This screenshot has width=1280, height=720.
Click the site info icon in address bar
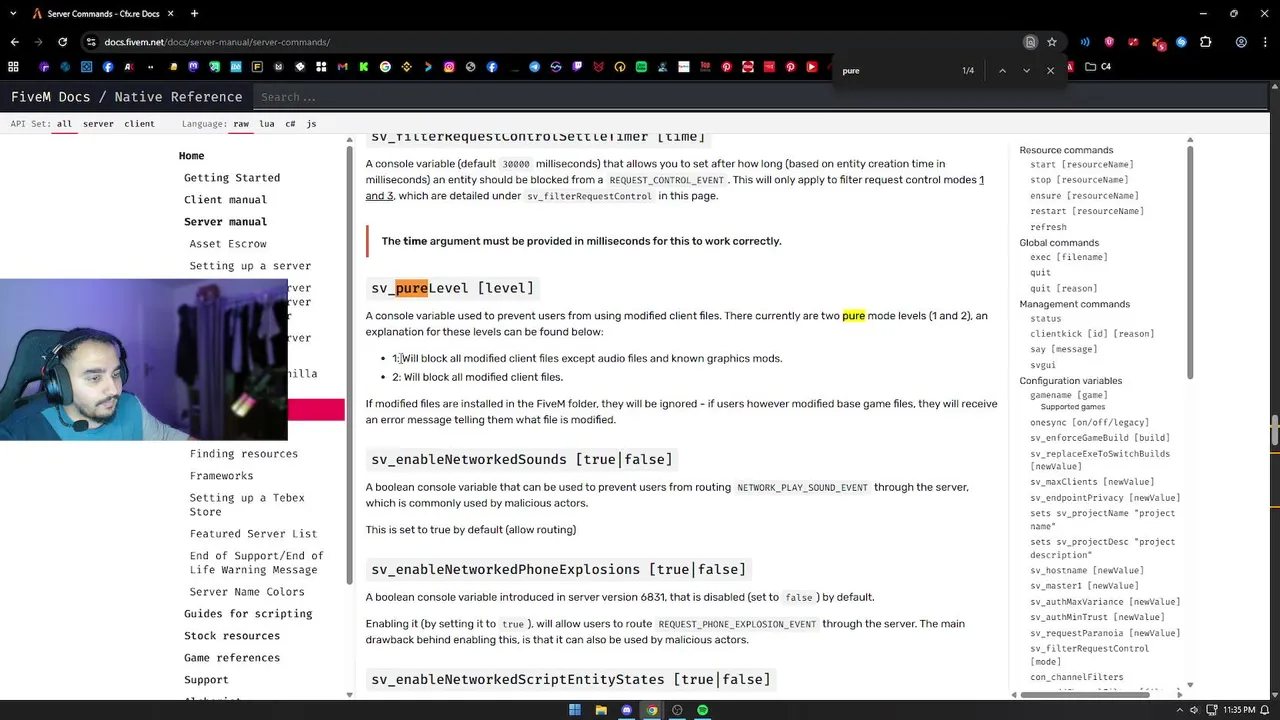tap(91, 42)
